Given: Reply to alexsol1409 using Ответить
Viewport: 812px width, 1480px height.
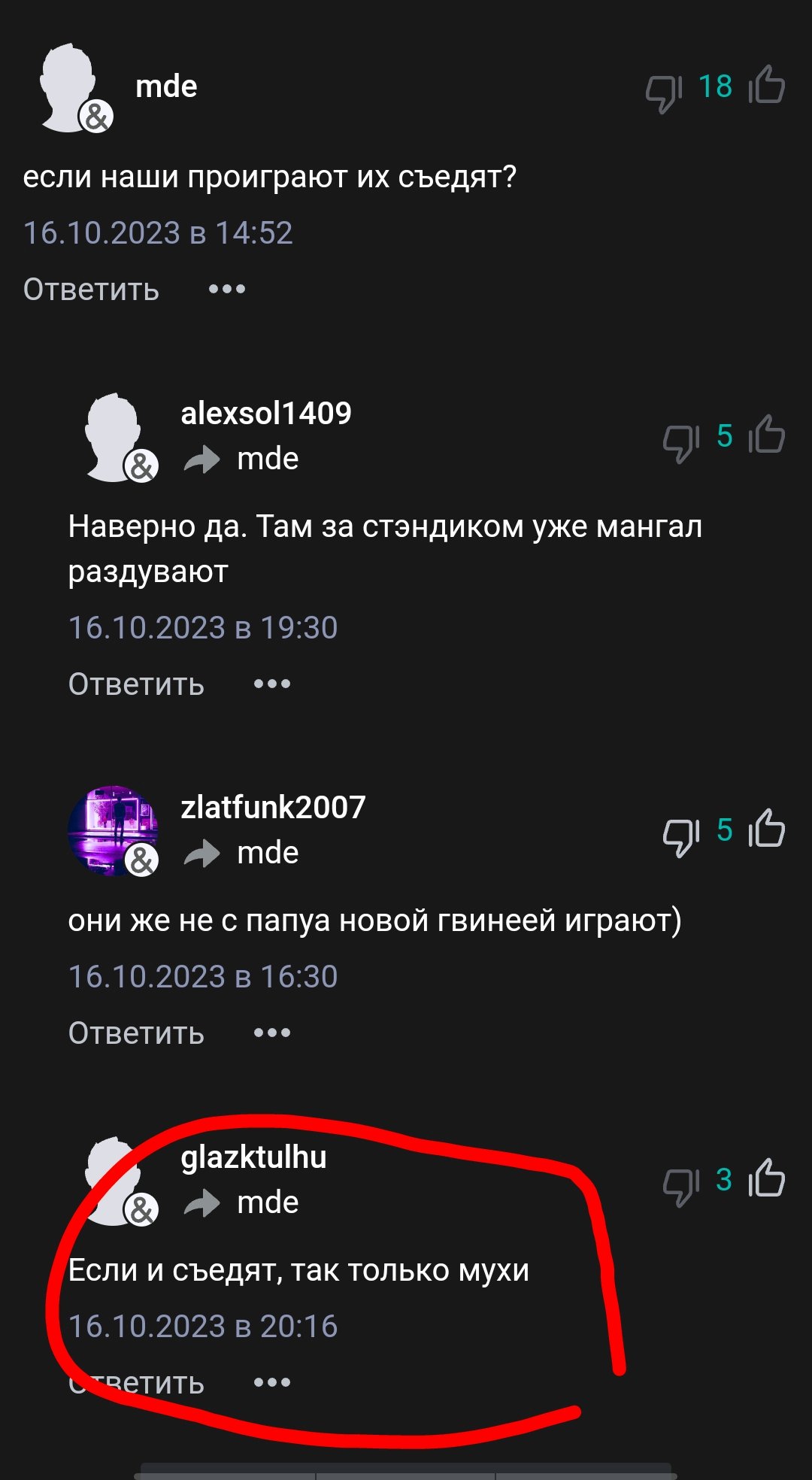Looking at the screenshot, I should 136,684.
